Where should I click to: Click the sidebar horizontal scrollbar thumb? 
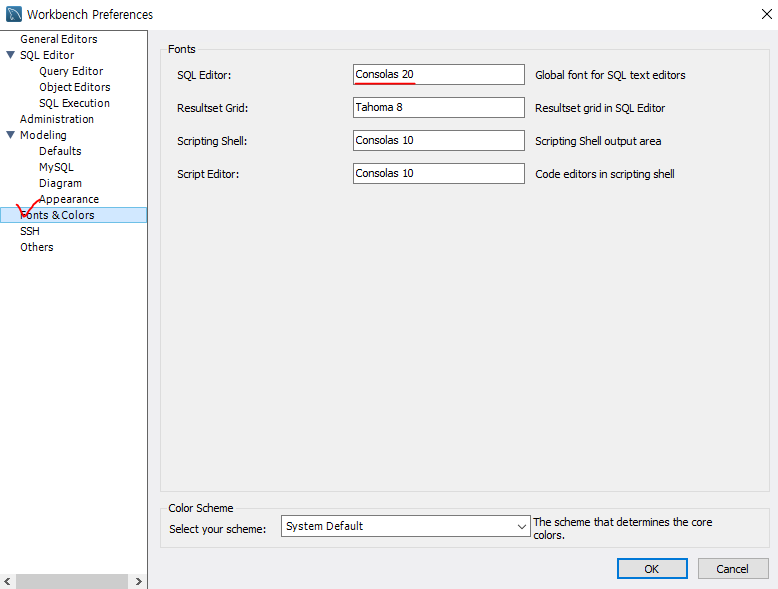[72, 581]
